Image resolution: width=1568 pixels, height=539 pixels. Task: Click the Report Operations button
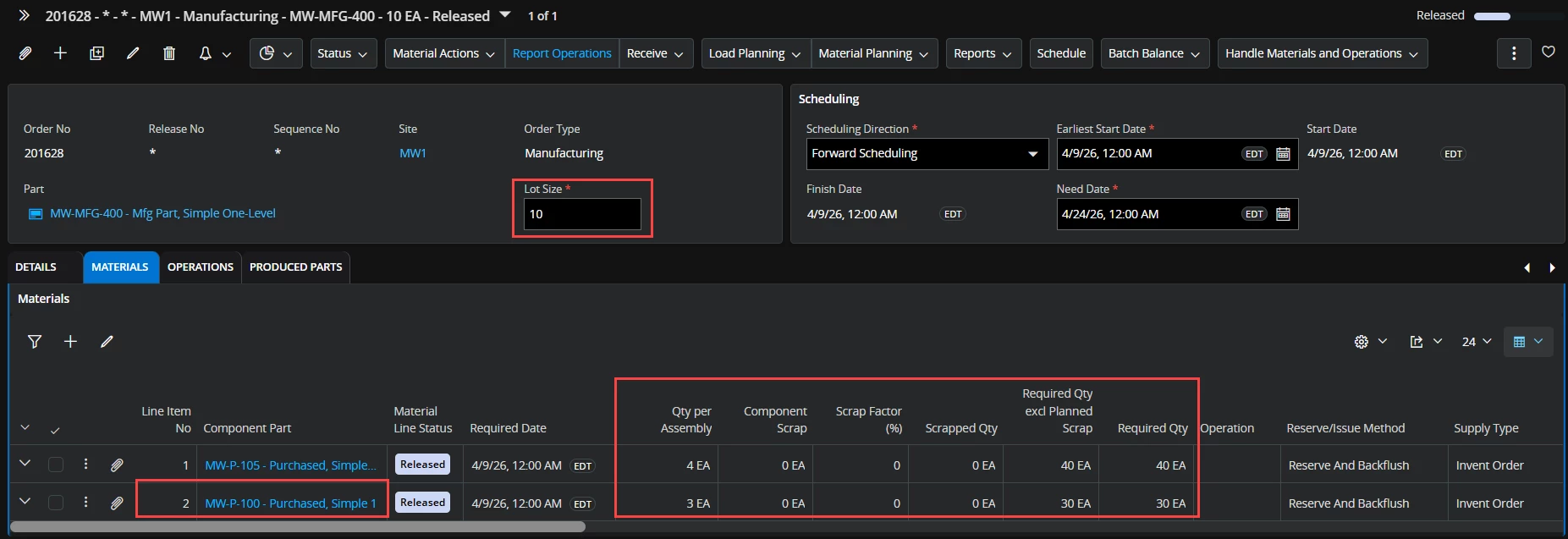tap(562, 53)
